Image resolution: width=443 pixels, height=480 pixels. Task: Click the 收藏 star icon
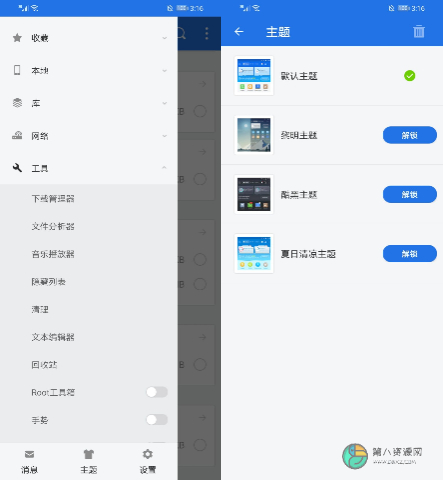click(x=17, y=38)
